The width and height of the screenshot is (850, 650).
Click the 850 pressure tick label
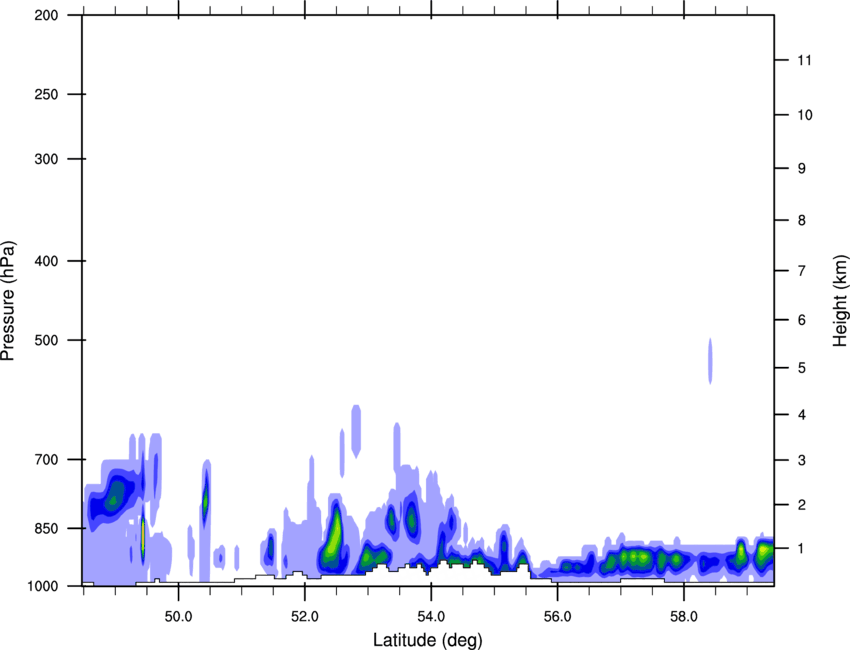coord(46,528)
